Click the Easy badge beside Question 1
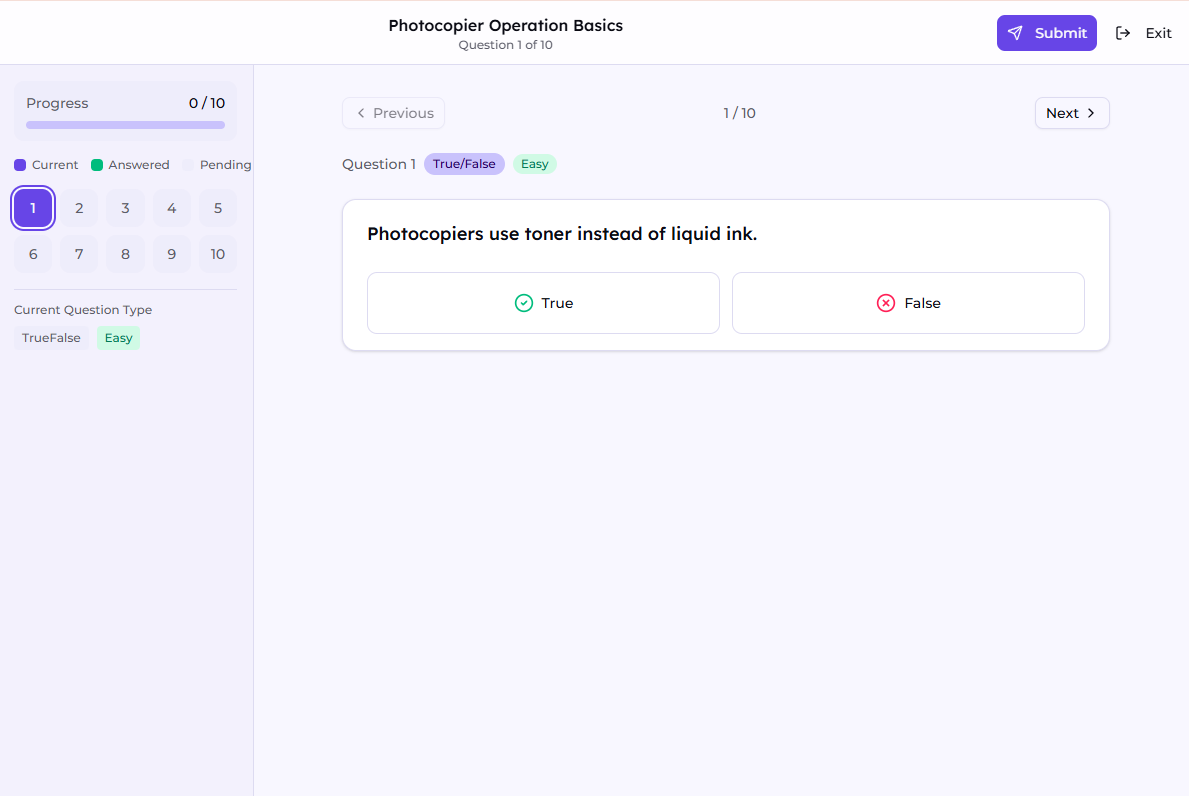Viewport: 1189px width, 796px height. point(535,164)
